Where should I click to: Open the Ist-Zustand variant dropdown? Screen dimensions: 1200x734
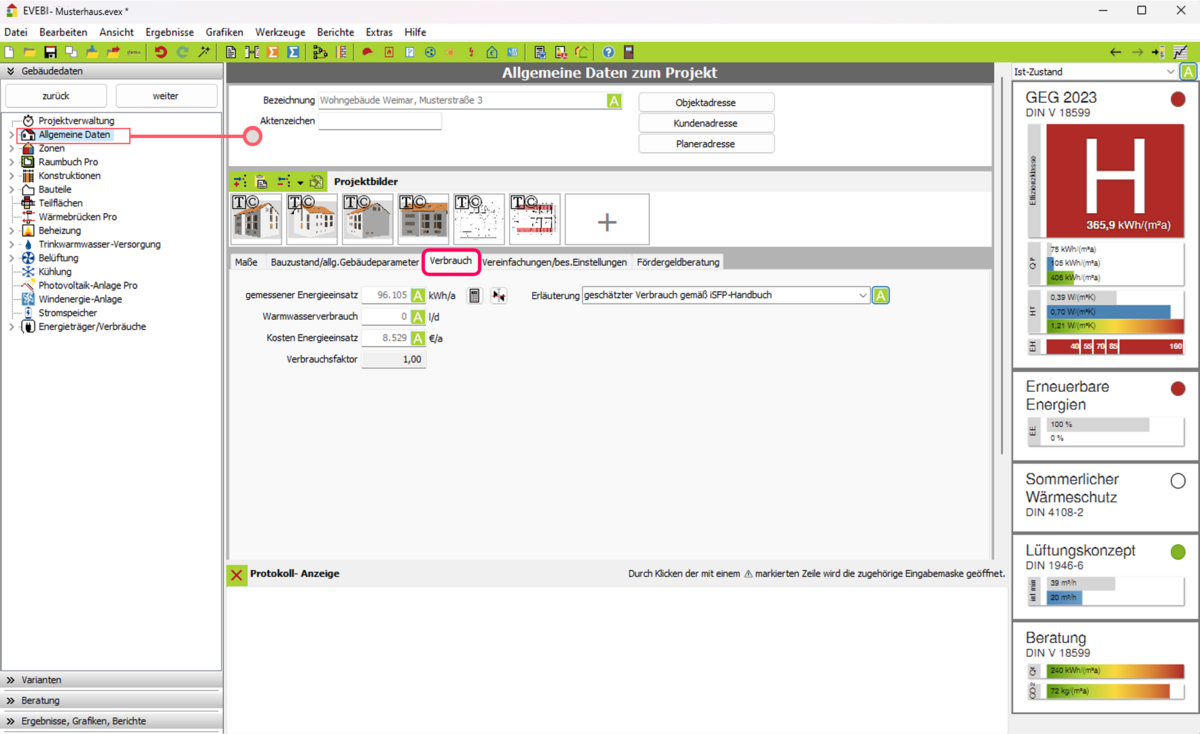pos(1170,72)
